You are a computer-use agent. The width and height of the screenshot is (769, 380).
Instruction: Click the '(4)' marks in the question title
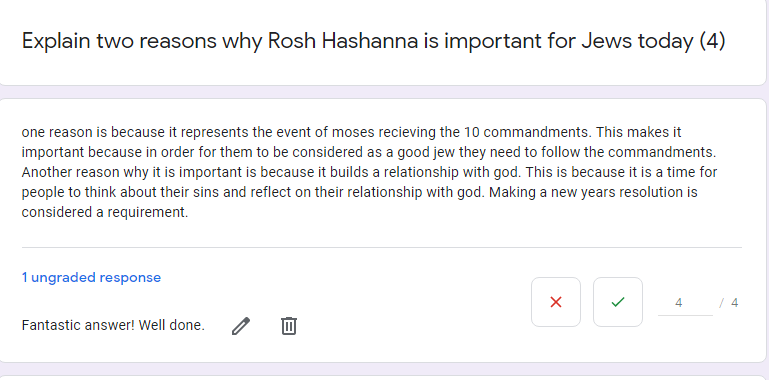[x=712, y=41]
